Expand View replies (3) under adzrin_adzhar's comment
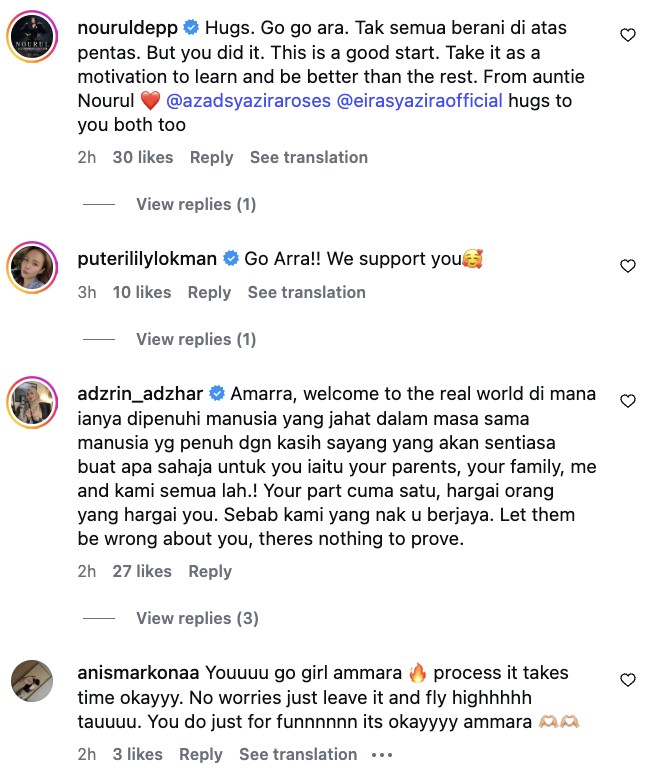 click(x=198, y=618)
